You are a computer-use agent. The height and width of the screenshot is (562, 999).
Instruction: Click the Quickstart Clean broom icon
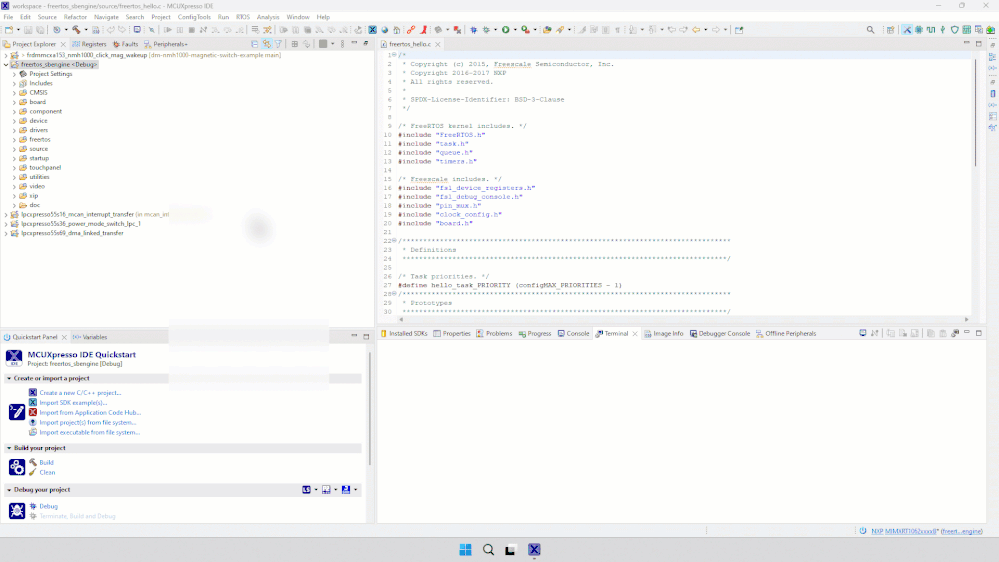point(32,473)
